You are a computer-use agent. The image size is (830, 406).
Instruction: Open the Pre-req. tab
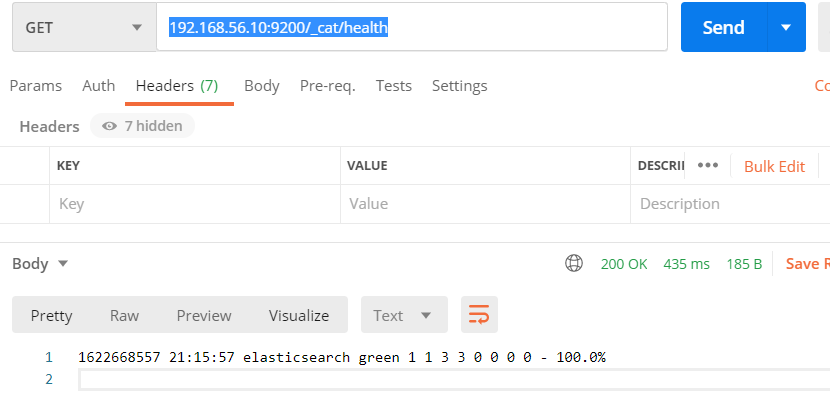tap(328, 86)
